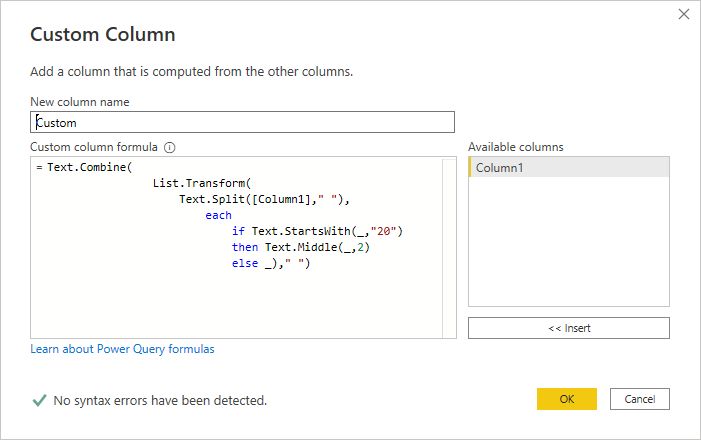Click the Cancel button
The image size is (701, 440).
[640, 399]
